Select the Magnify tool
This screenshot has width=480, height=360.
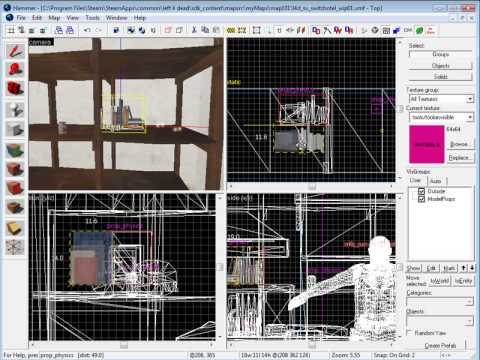click(15, 69)
